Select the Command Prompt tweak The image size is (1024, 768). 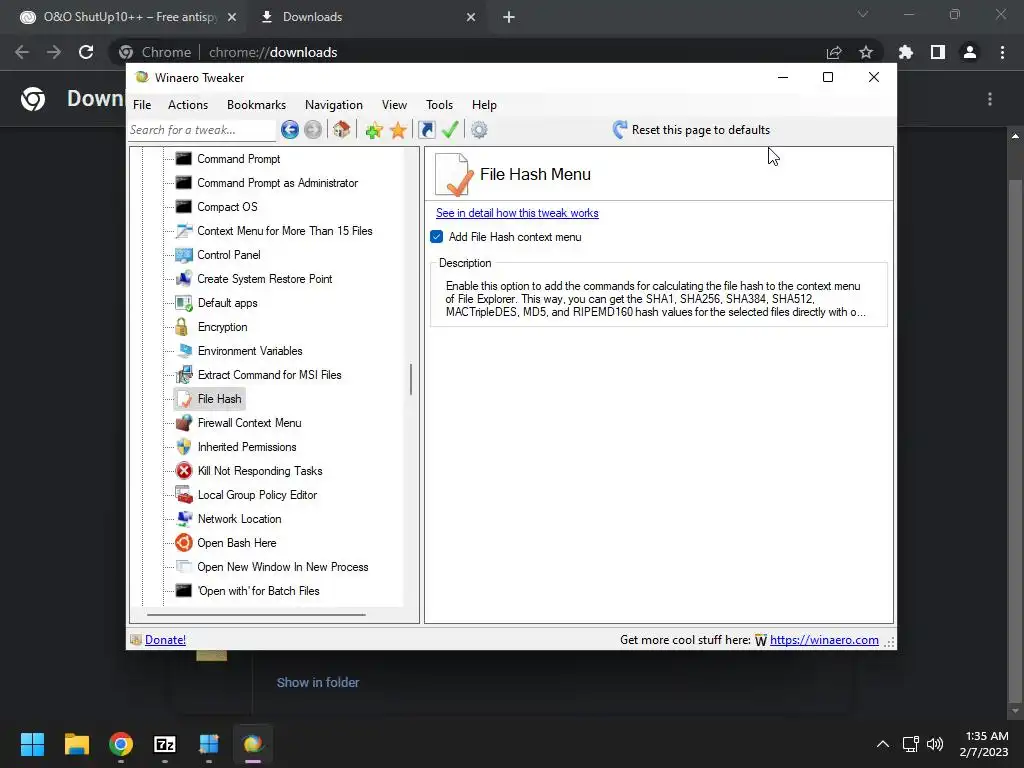238,159
